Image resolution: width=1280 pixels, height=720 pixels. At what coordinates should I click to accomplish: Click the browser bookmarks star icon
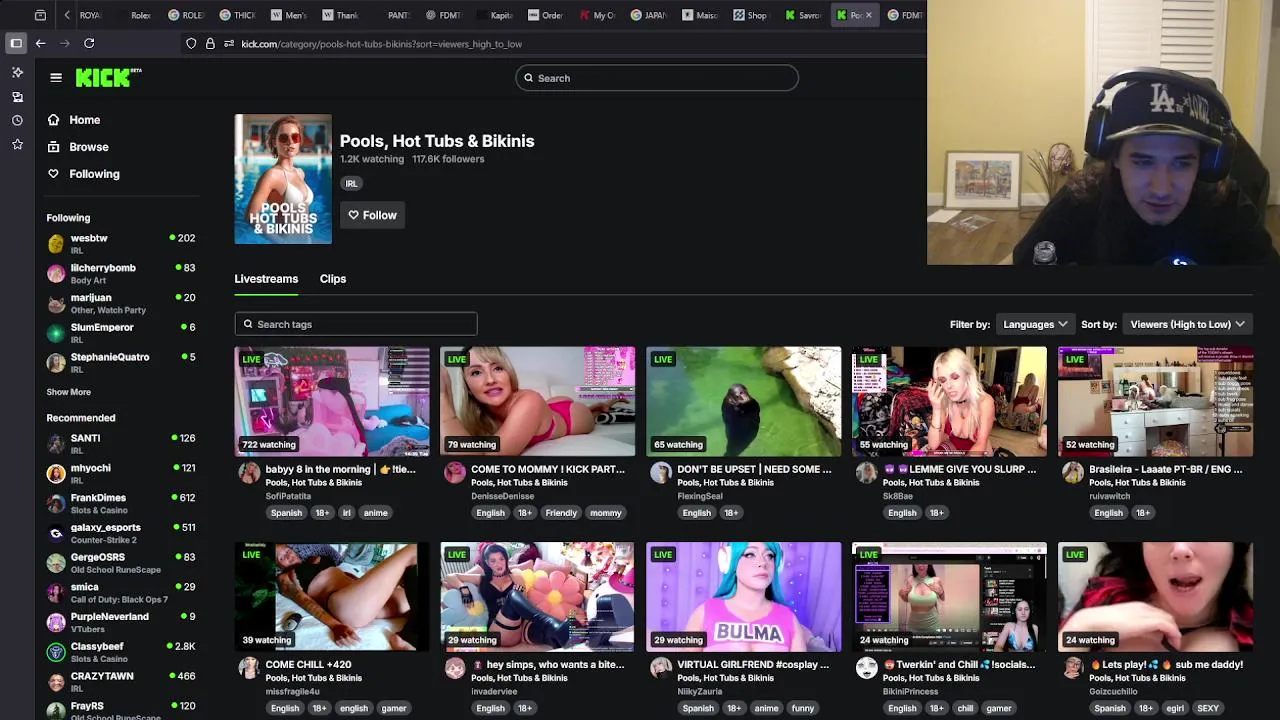pos(17,144)
